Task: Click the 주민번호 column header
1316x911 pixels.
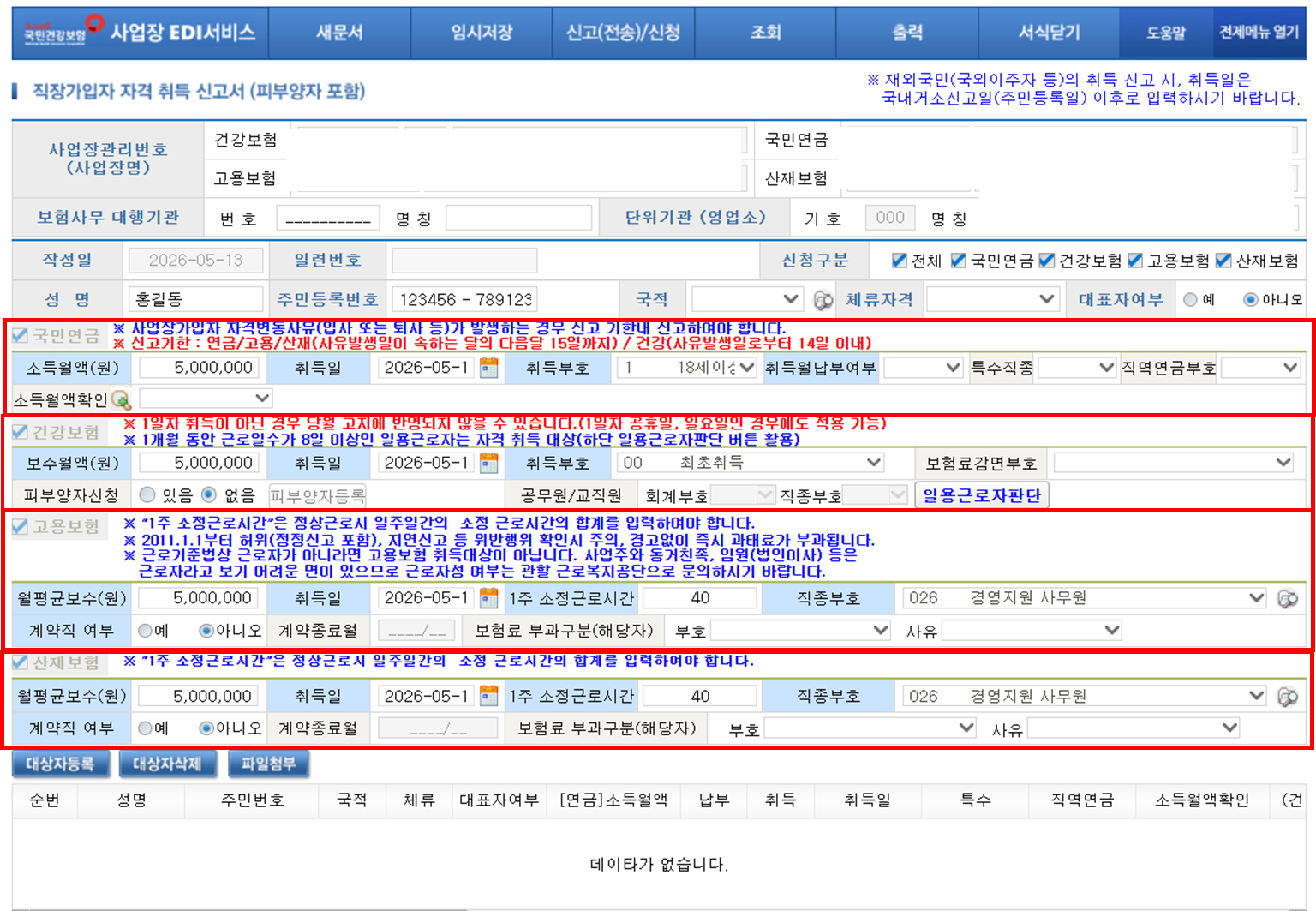Action: [x=252, y=800]
